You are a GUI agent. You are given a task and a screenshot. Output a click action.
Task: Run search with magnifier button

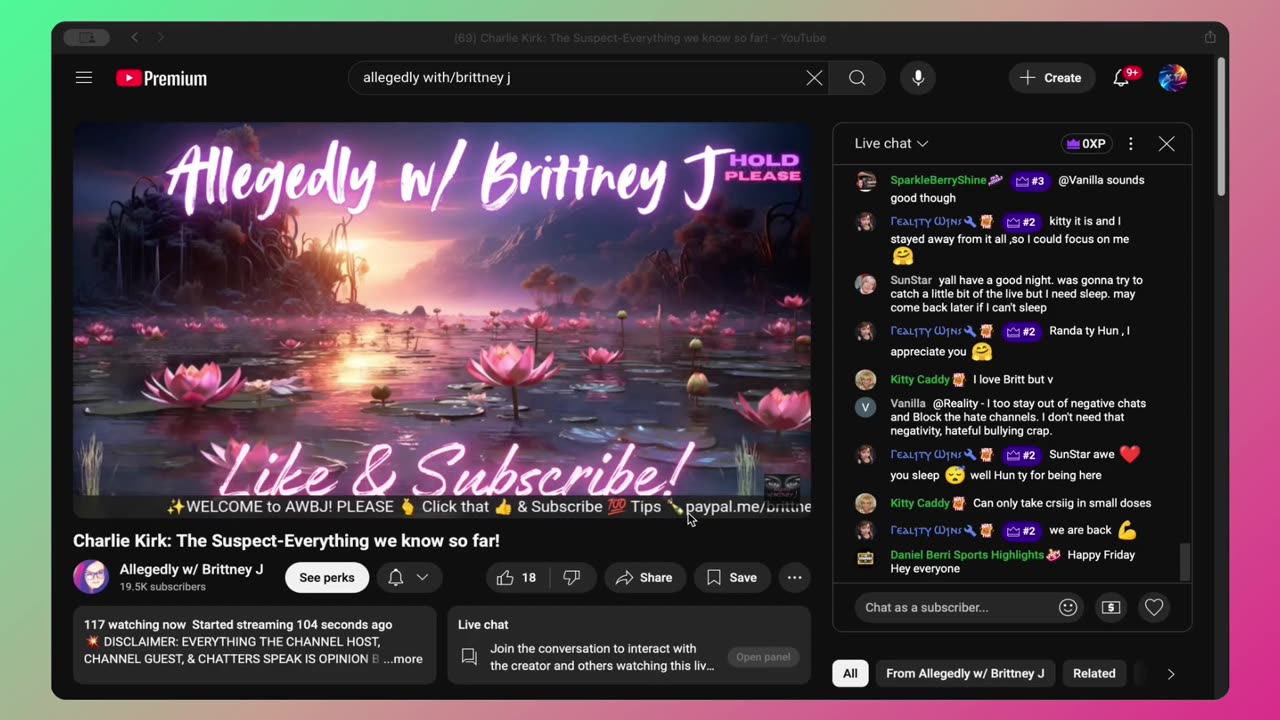(857, 78)
